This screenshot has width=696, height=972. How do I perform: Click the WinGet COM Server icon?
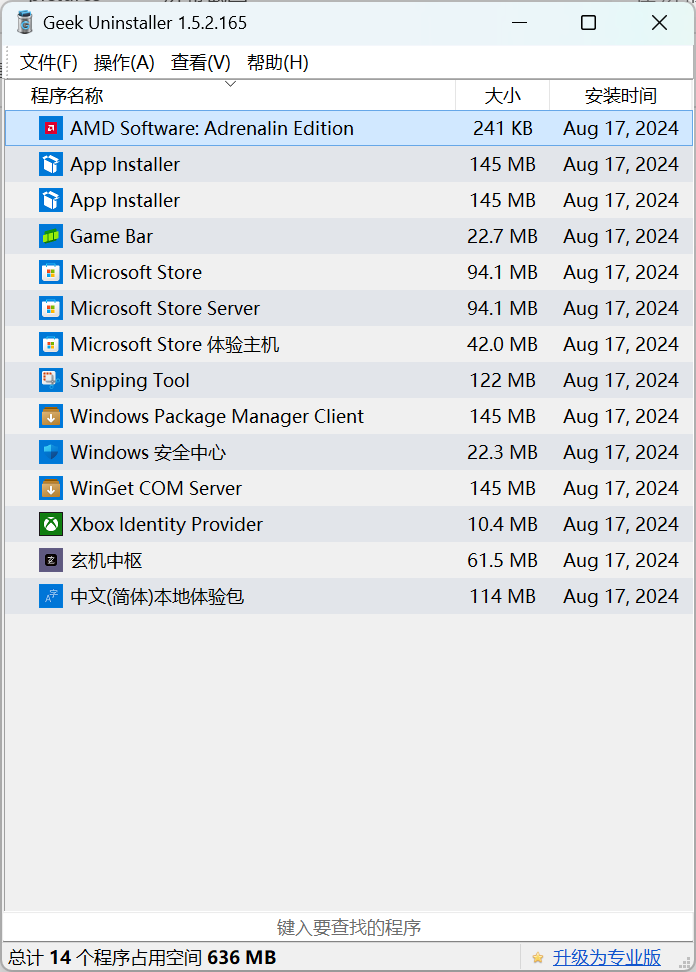click(x=51, y=488)
